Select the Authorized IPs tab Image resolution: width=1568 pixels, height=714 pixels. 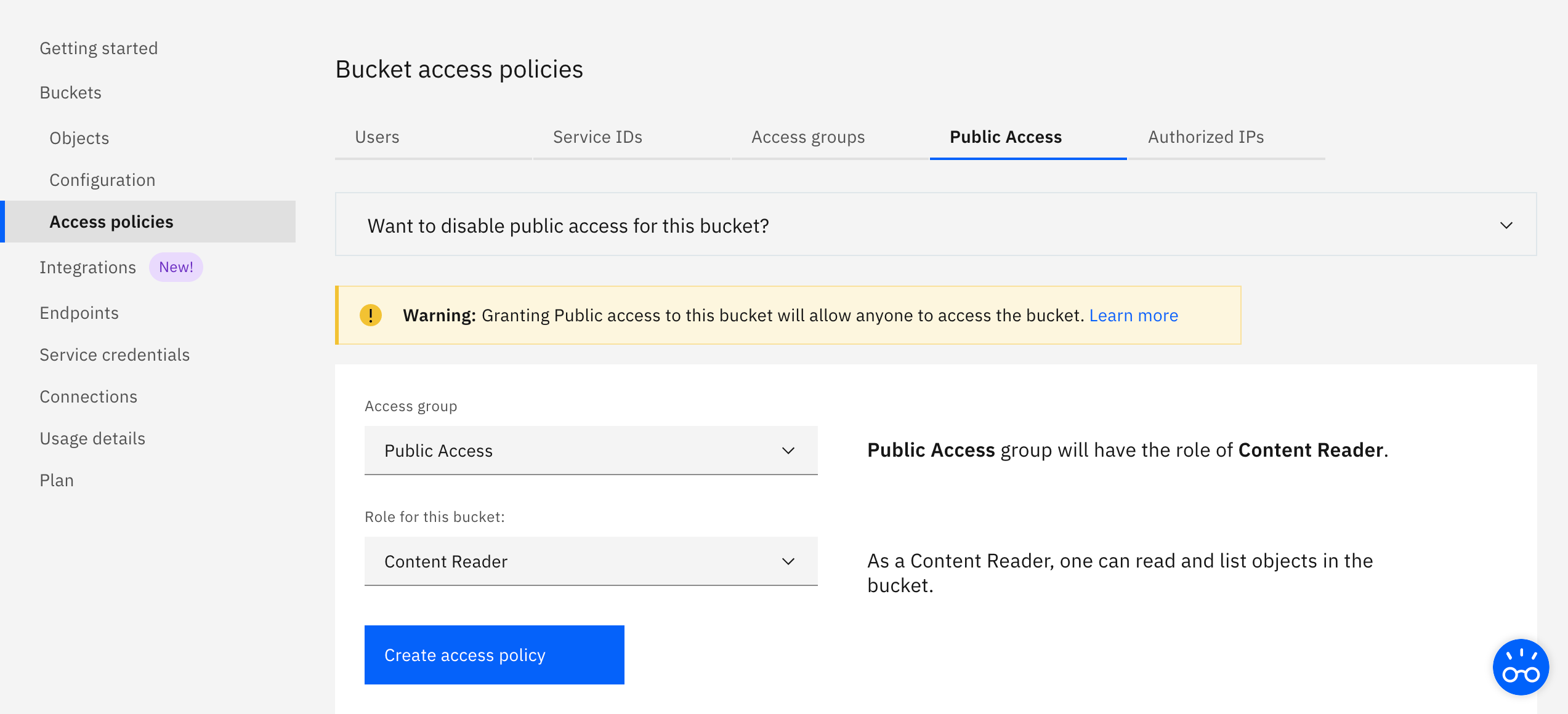1206,137
